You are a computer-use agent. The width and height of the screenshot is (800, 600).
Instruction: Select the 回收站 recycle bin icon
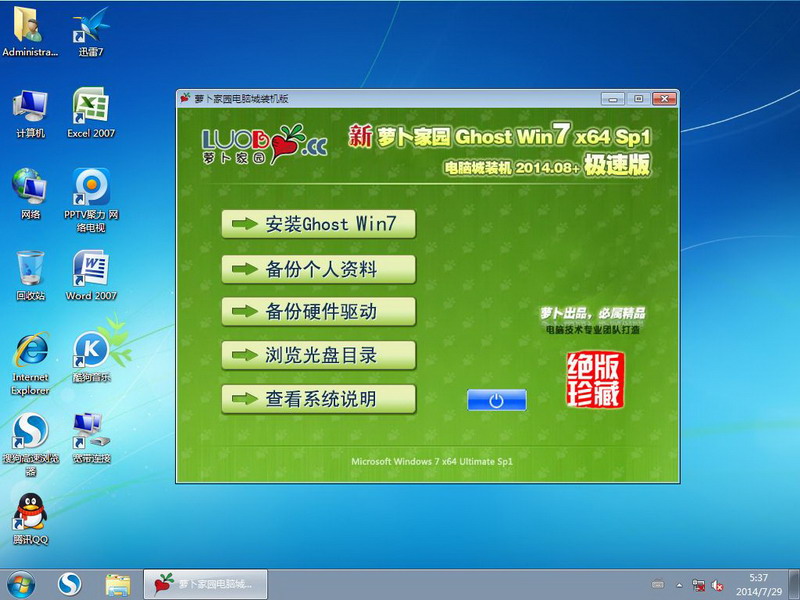tap(30, 276)
